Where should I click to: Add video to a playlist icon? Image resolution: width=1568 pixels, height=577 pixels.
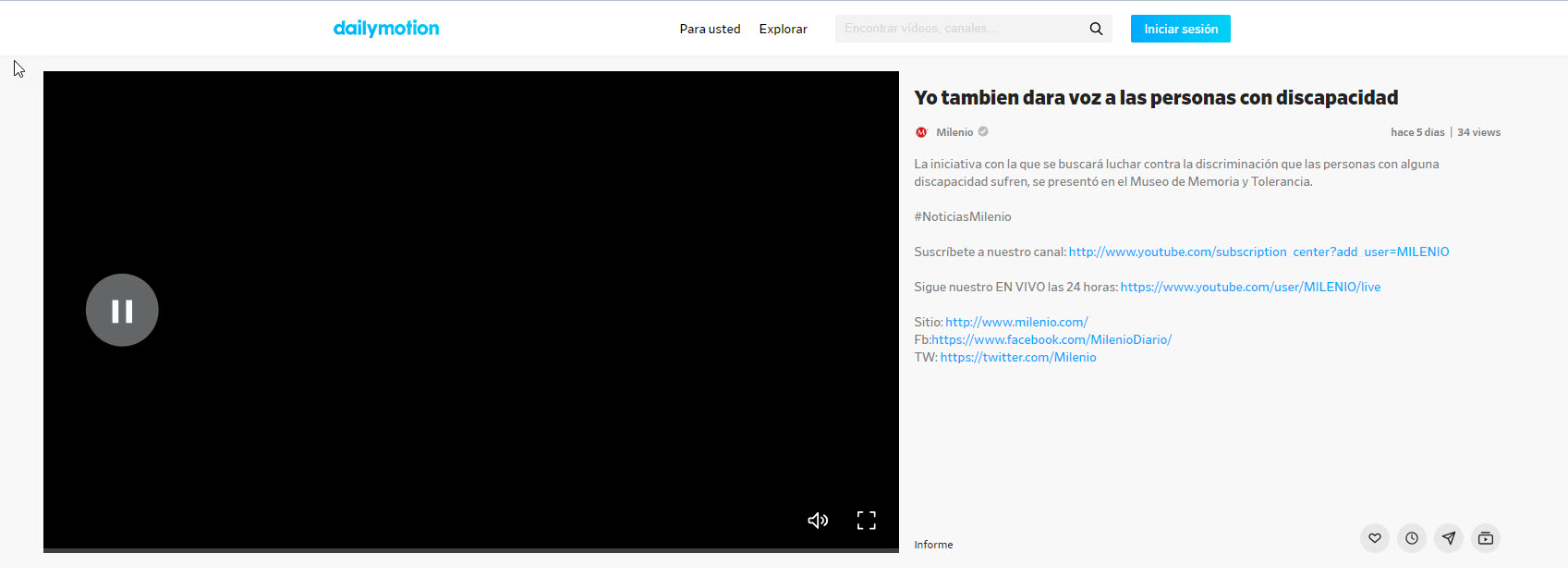(1486, 538)
